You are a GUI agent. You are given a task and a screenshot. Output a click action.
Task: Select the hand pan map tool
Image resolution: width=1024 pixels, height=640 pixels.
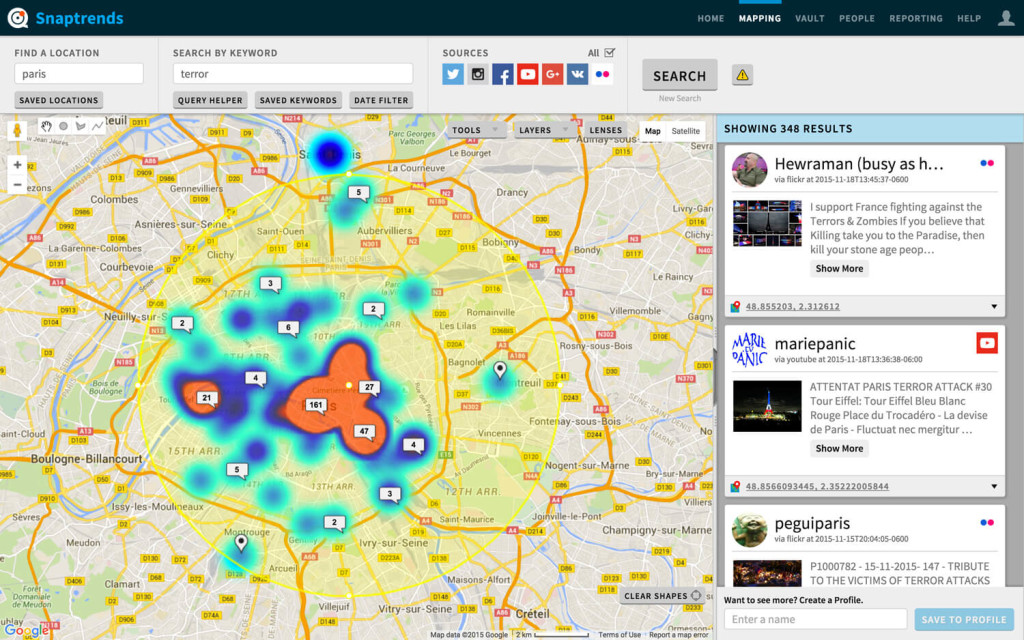coord(46,126)
